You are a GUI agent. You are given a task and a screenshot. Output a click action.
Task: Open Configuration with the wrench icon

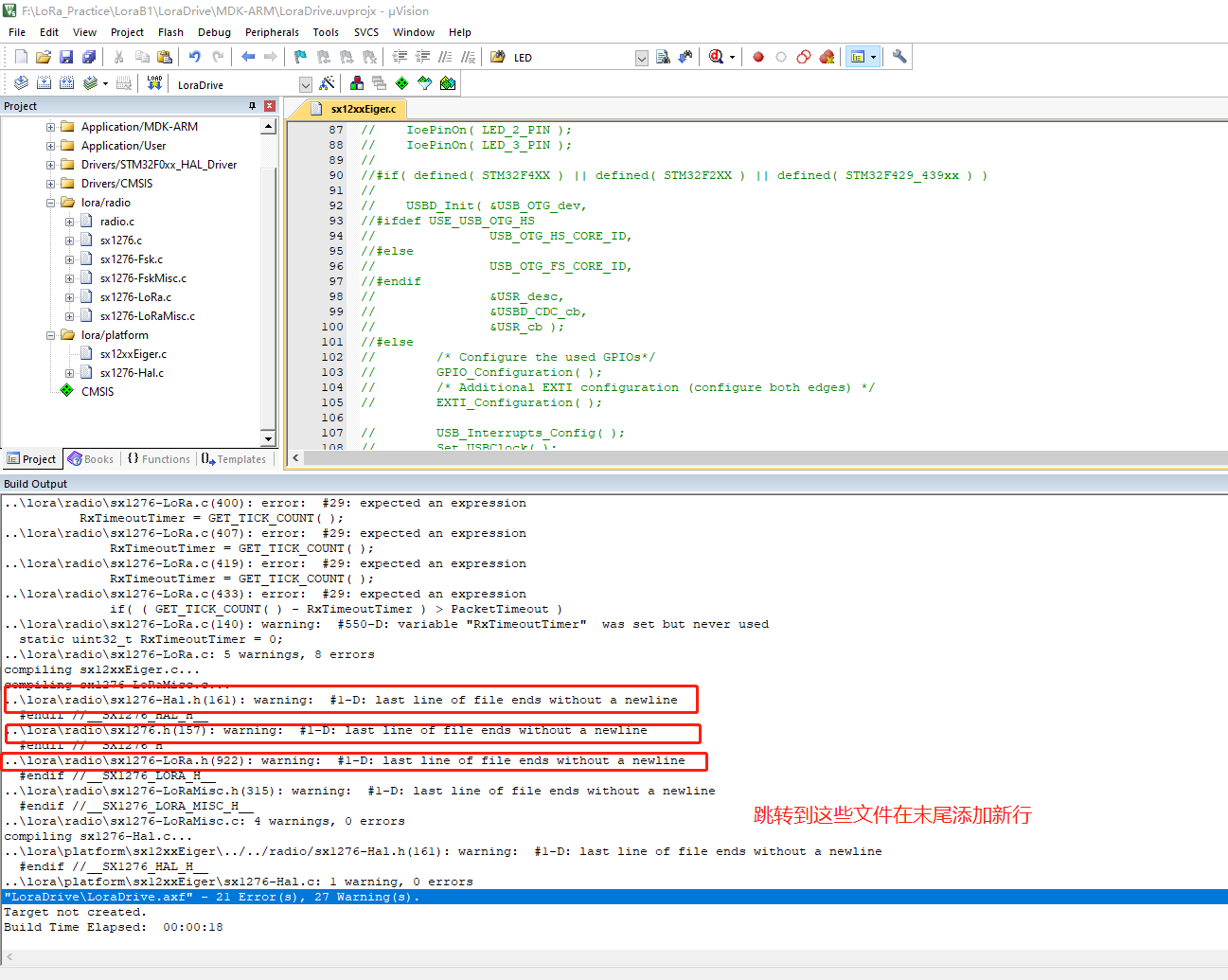[899, 57]
